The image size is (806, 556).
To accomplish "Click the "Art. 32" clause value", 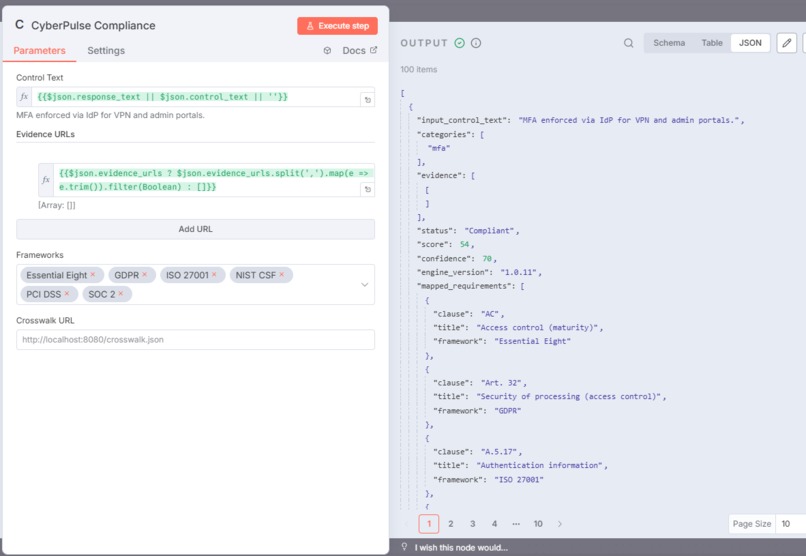I will 501,383.
